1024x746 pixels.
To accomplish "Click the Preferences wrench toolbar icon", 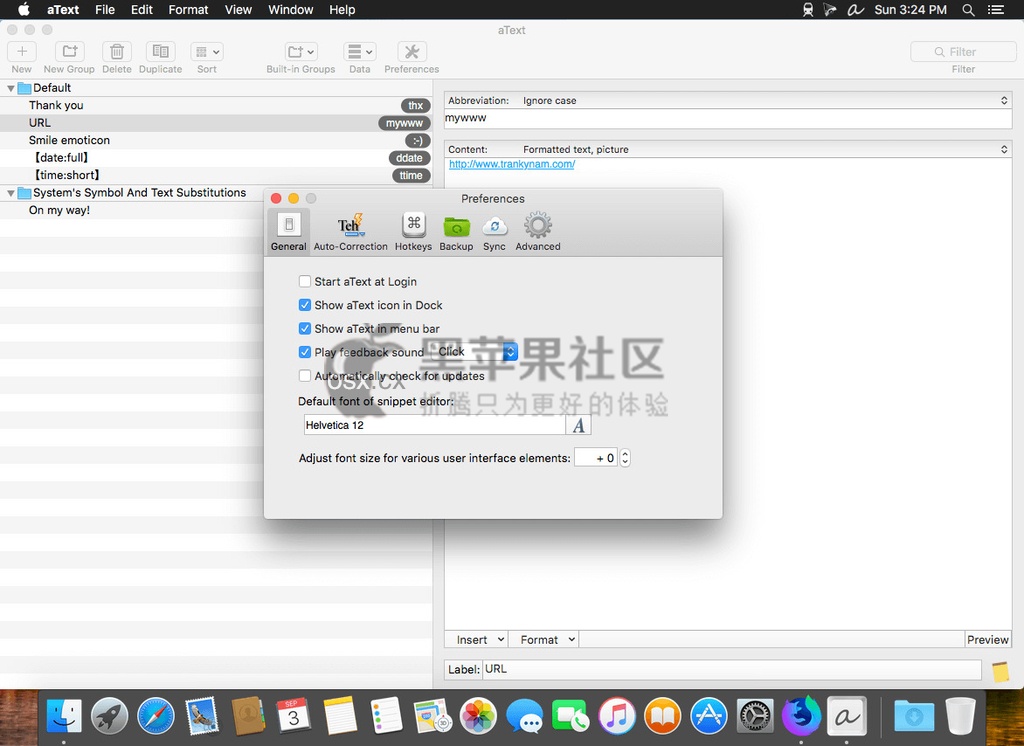I will (x=411, y=52).
